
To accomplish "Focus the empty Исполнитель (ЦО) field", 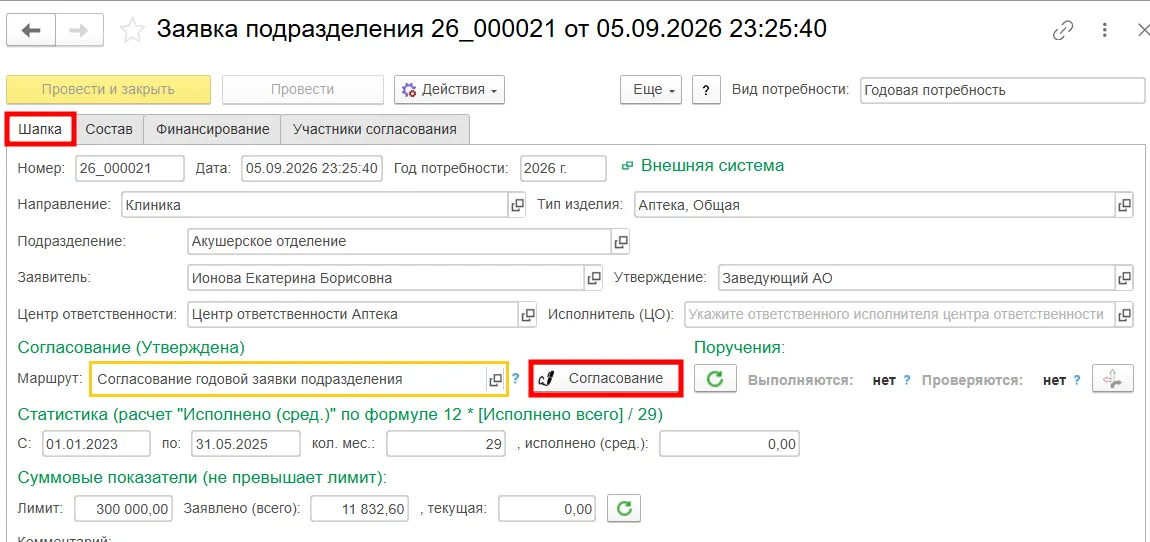I will (x=900, y=315).
